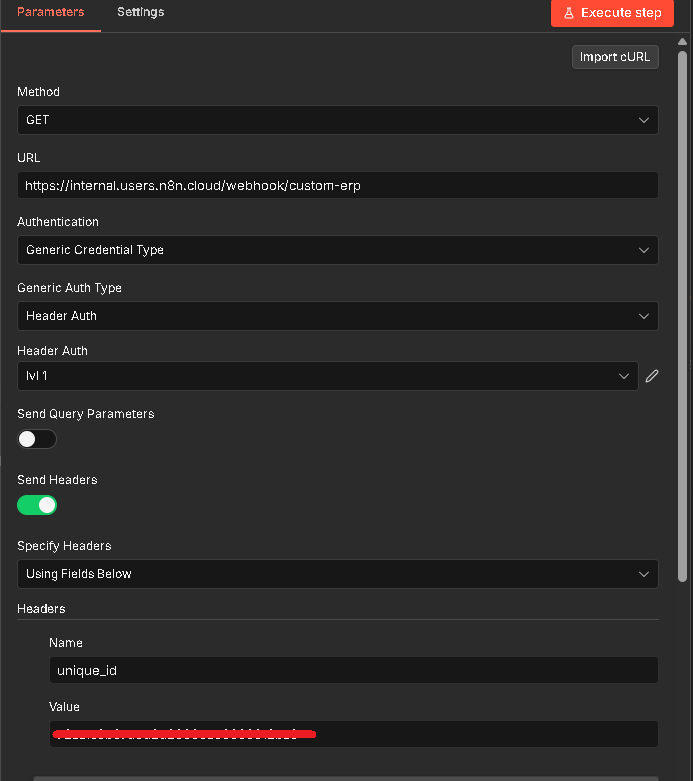Click the chevron arrow in Authentication field
693x781 pixels.
644,250
